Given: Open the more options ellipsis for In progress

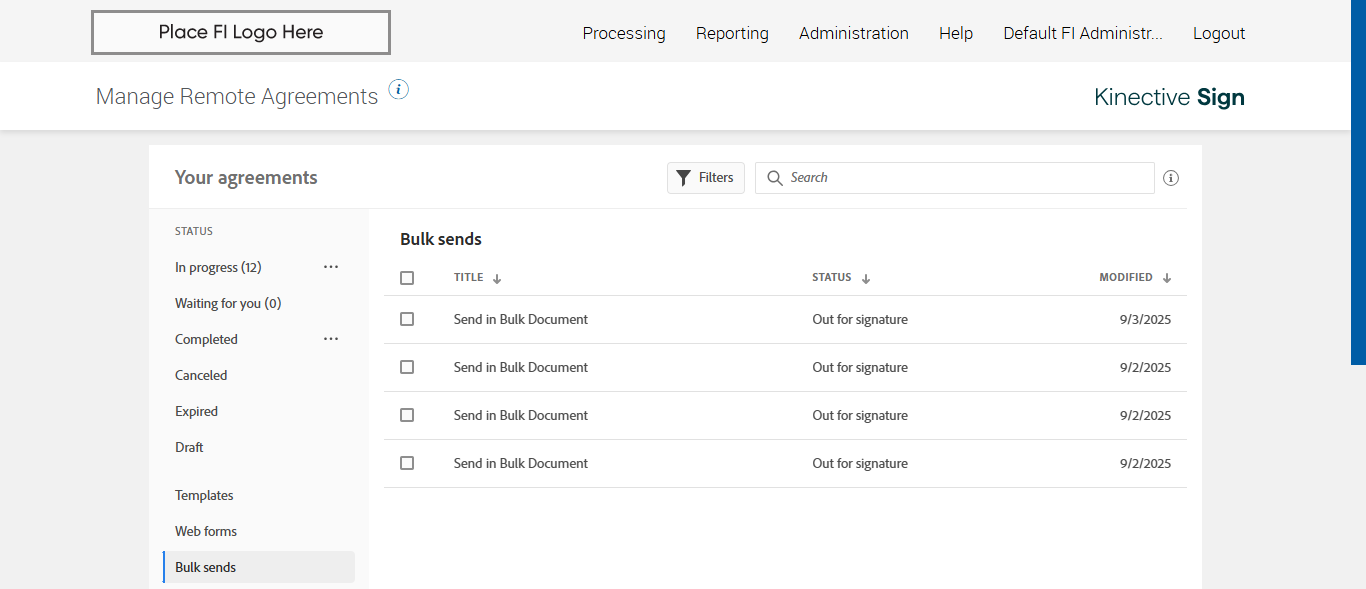Looking at the screenshot, I should [x=331, y=267].
